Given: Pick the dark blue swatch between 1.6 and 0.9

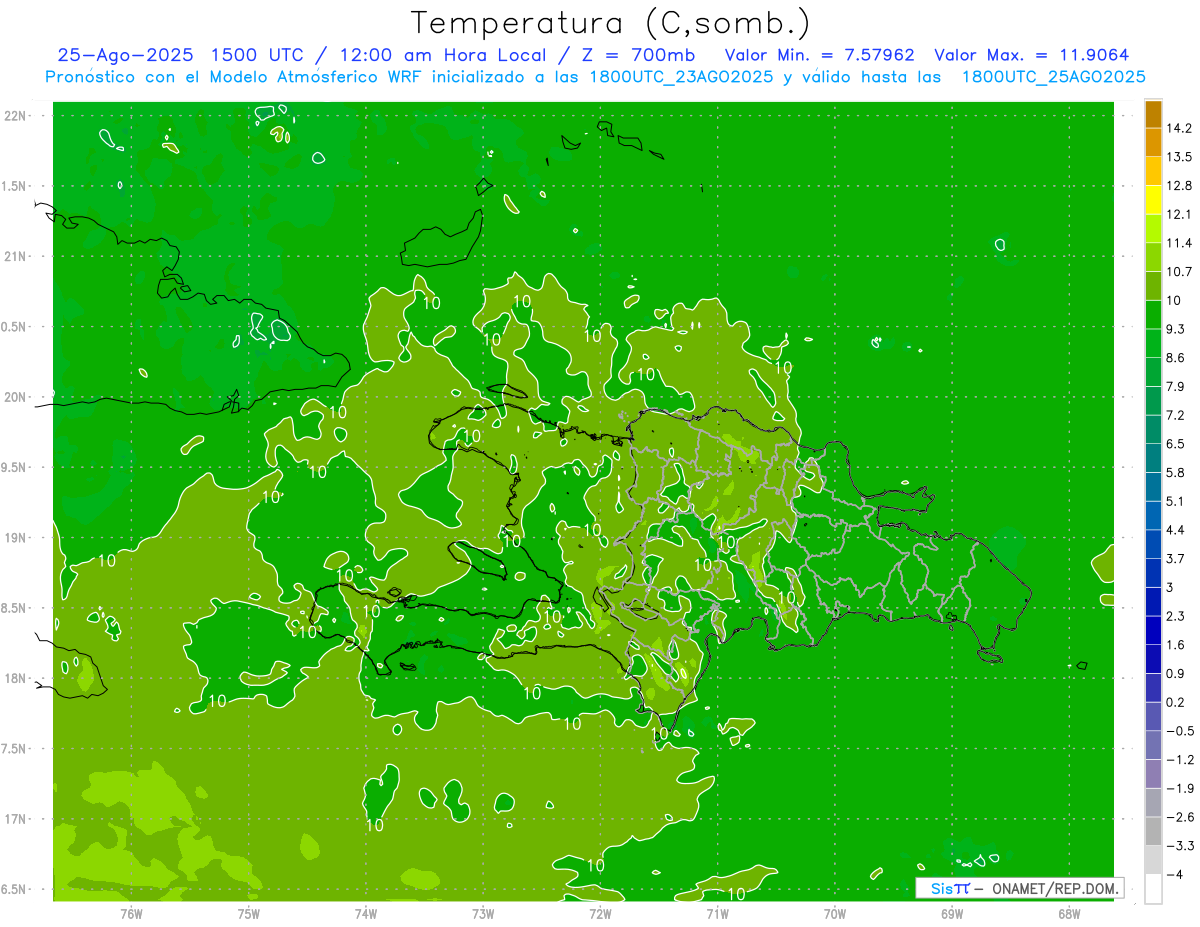Looking at the screenshot, I should point(1153,659).
